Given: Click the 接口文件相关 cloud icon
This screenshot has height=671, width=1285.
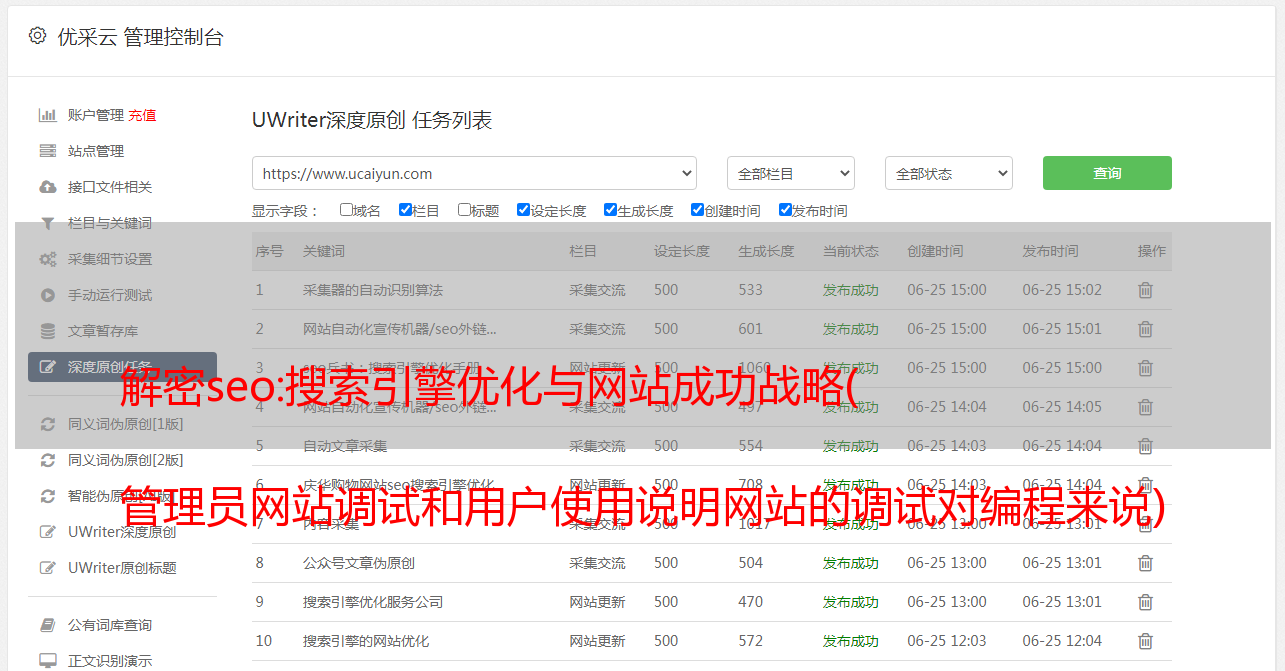Looking at the screenshot, I should 47,187.
